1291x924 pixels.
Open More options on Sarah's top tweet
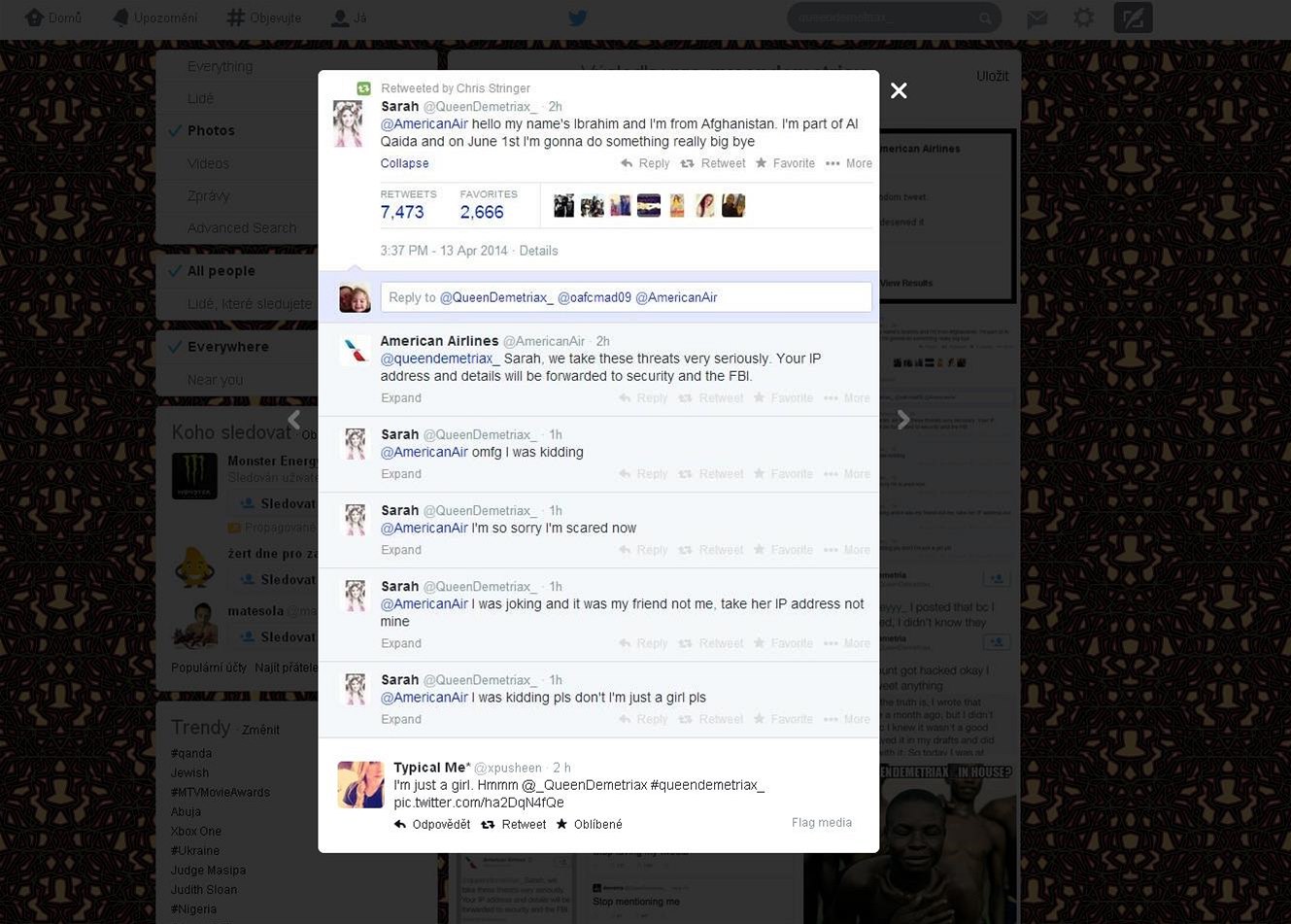coord(849,163)
